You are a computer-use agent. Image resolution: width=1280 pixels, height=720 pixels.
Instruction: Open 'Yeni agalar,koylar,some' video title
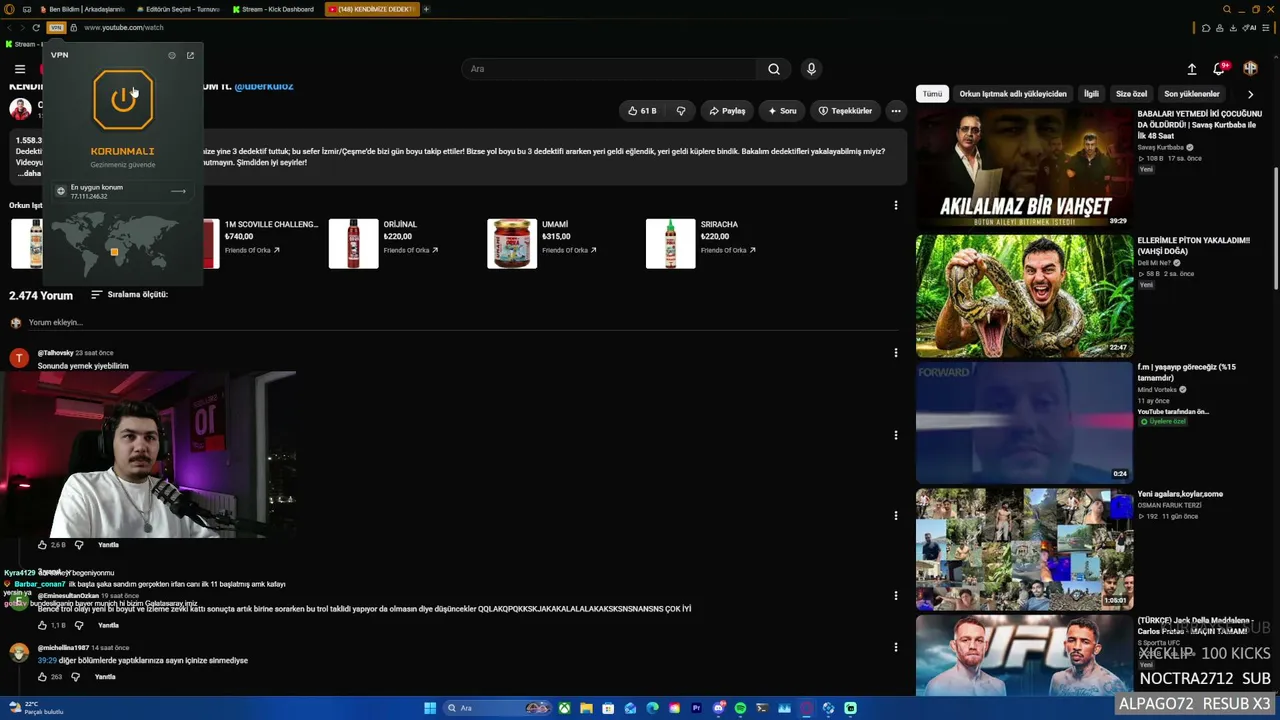(x=1180, y=494)
